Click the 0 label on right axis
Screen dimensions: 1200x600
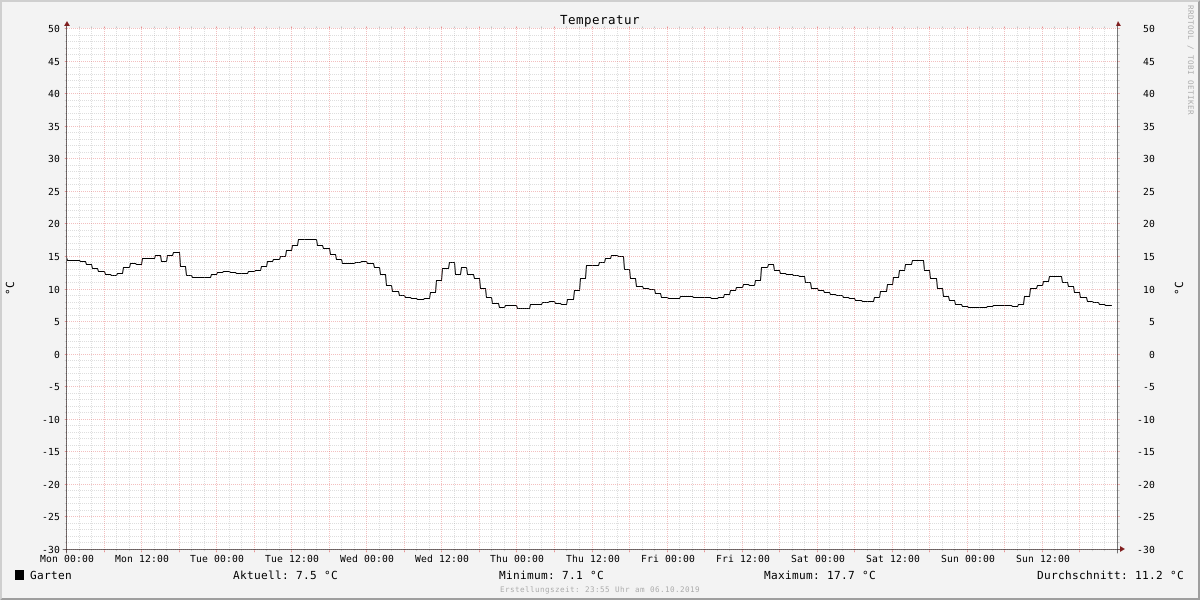click(1152, 355)
